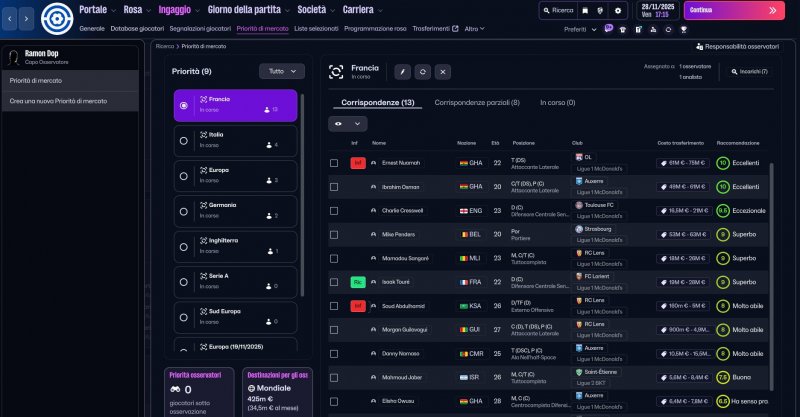Viewport: 800px width, 417px height.
Task: Click the magnifier Incarichi (7) button
Action: [749, 72]
